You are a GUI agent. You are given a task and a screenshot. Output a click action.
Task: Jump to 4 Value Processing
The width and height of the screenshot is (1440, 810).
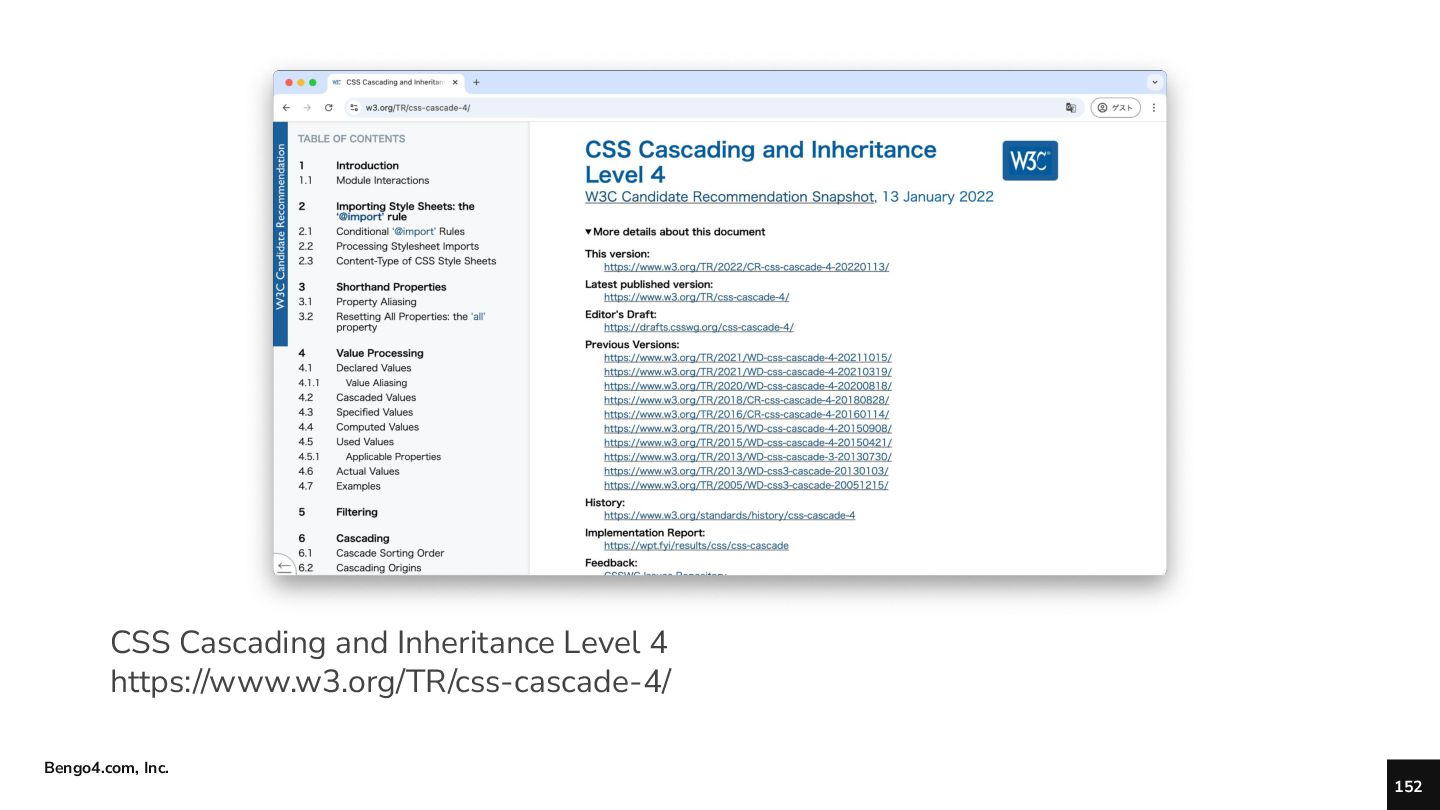[x=379, y=353]
